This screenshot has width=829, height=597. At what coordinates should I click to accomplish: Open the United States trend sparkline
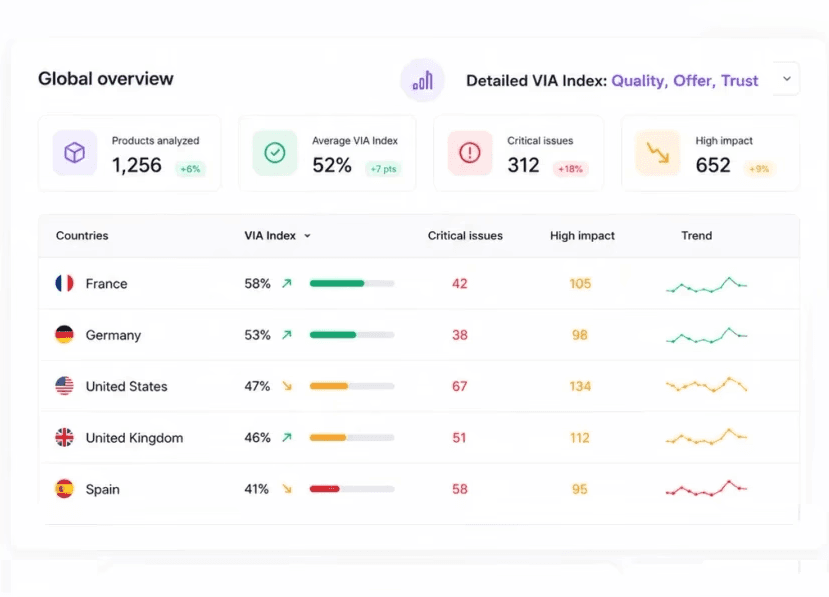(706, 385)
